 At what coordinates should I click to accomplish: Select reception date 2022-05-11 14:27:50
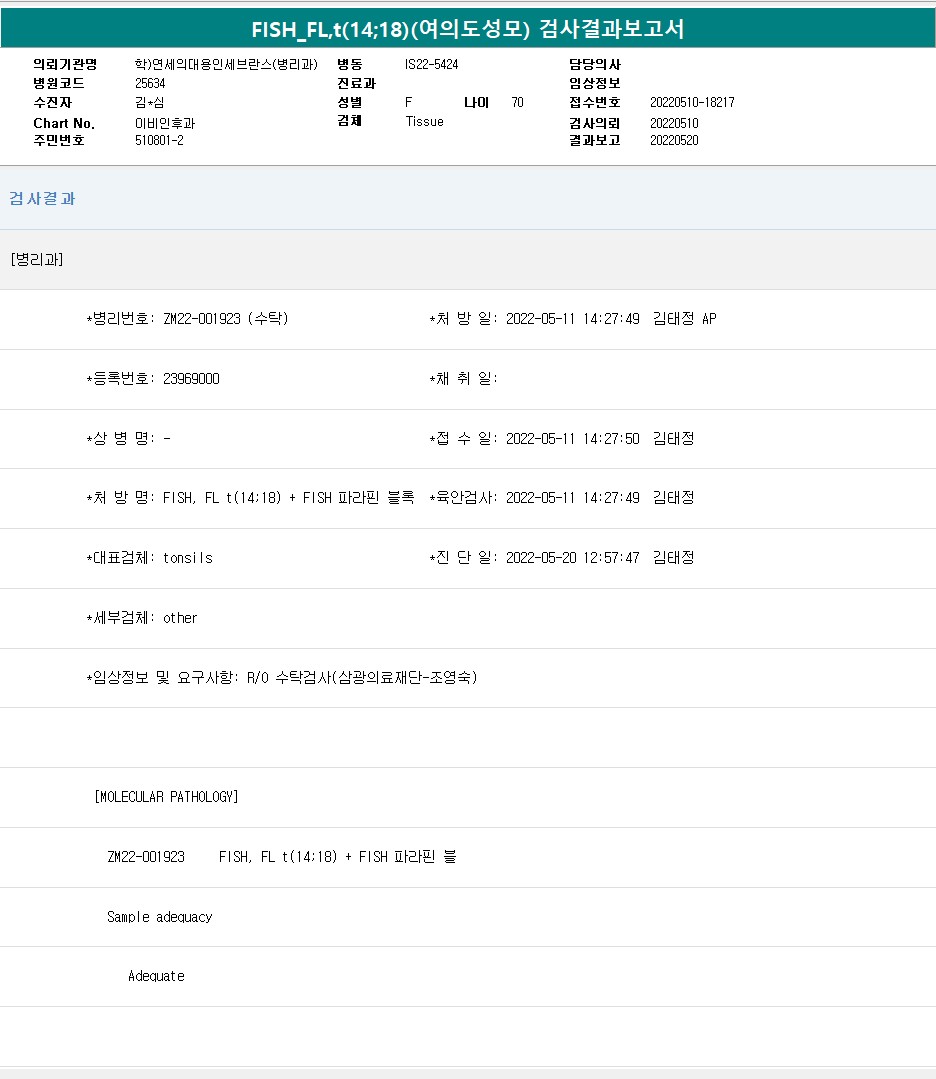[x=573, y=438]
